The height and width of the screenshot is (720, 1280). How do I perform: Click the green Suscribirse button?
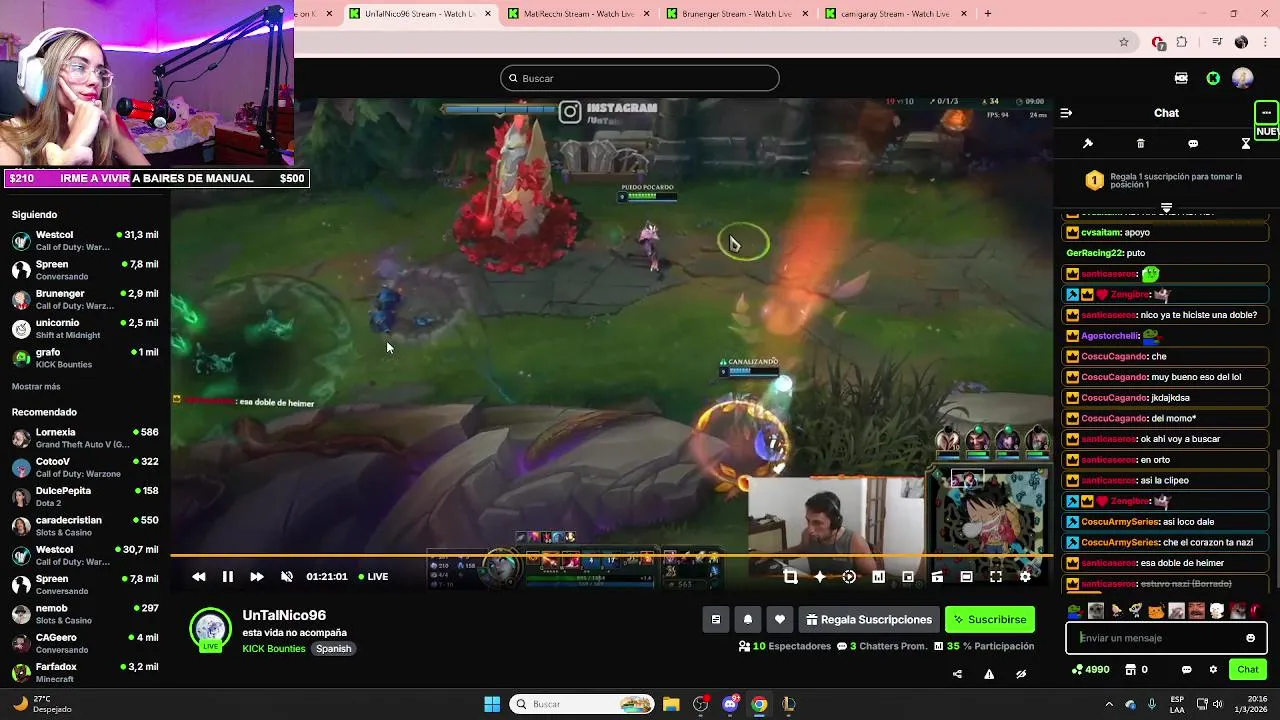[x=990, y=620]
